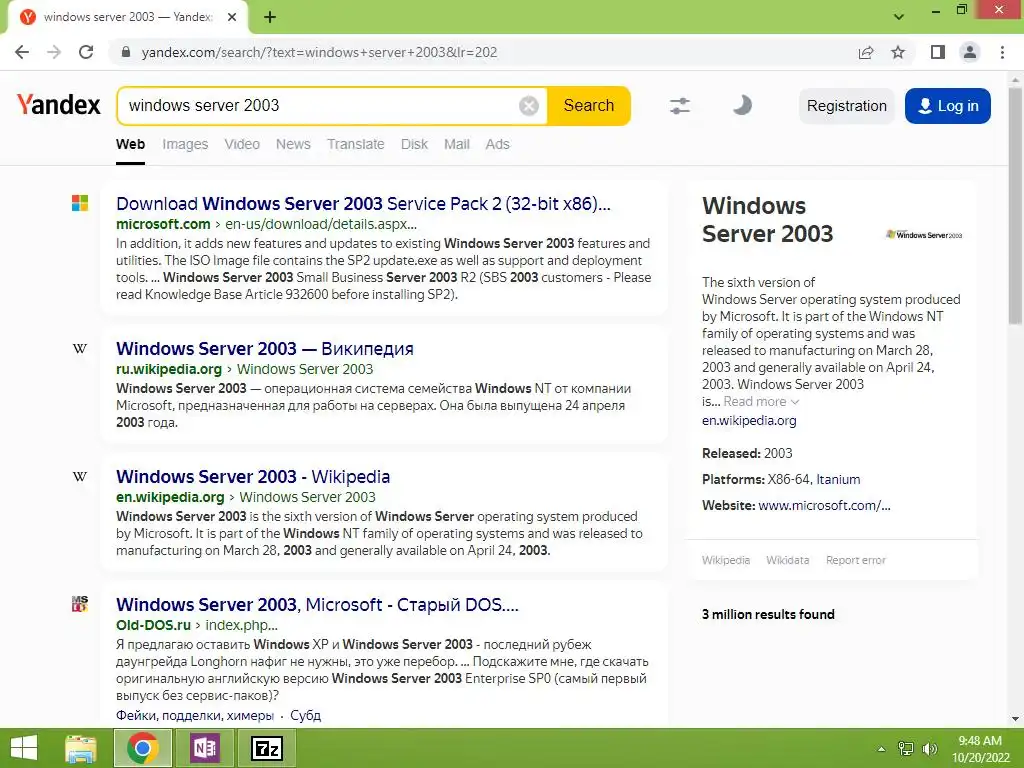Click the Registration button
The width and height of the screenshot is (1024, 768).
tap(846, 106)
